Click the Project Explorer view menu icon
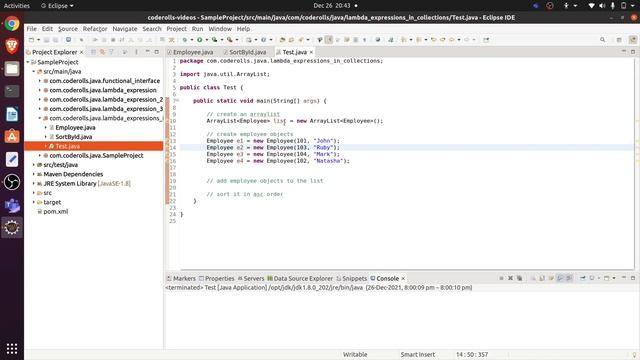 pyautogui.click(x=136, y=52)
